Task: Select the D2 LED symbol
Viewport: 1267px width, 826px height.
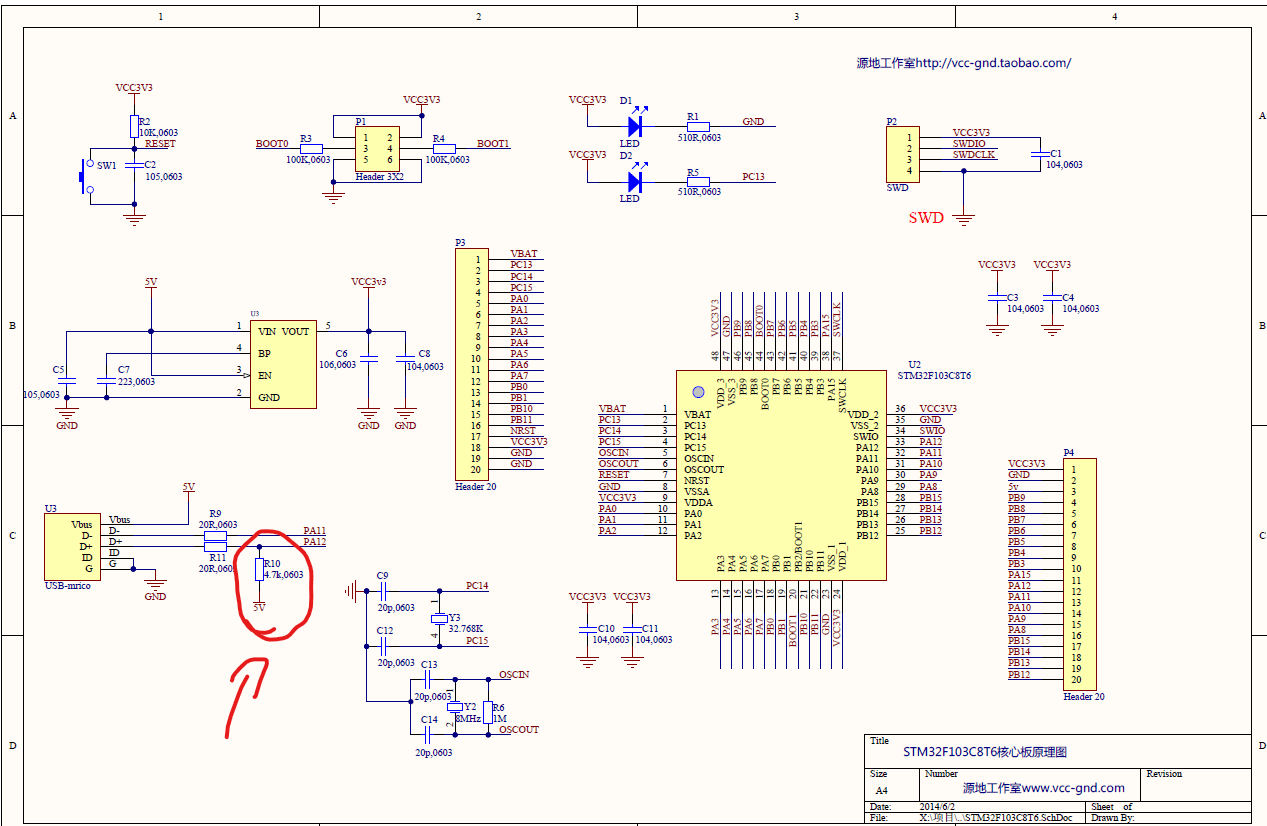Action: pyautogui.click(x=637, y=185)
